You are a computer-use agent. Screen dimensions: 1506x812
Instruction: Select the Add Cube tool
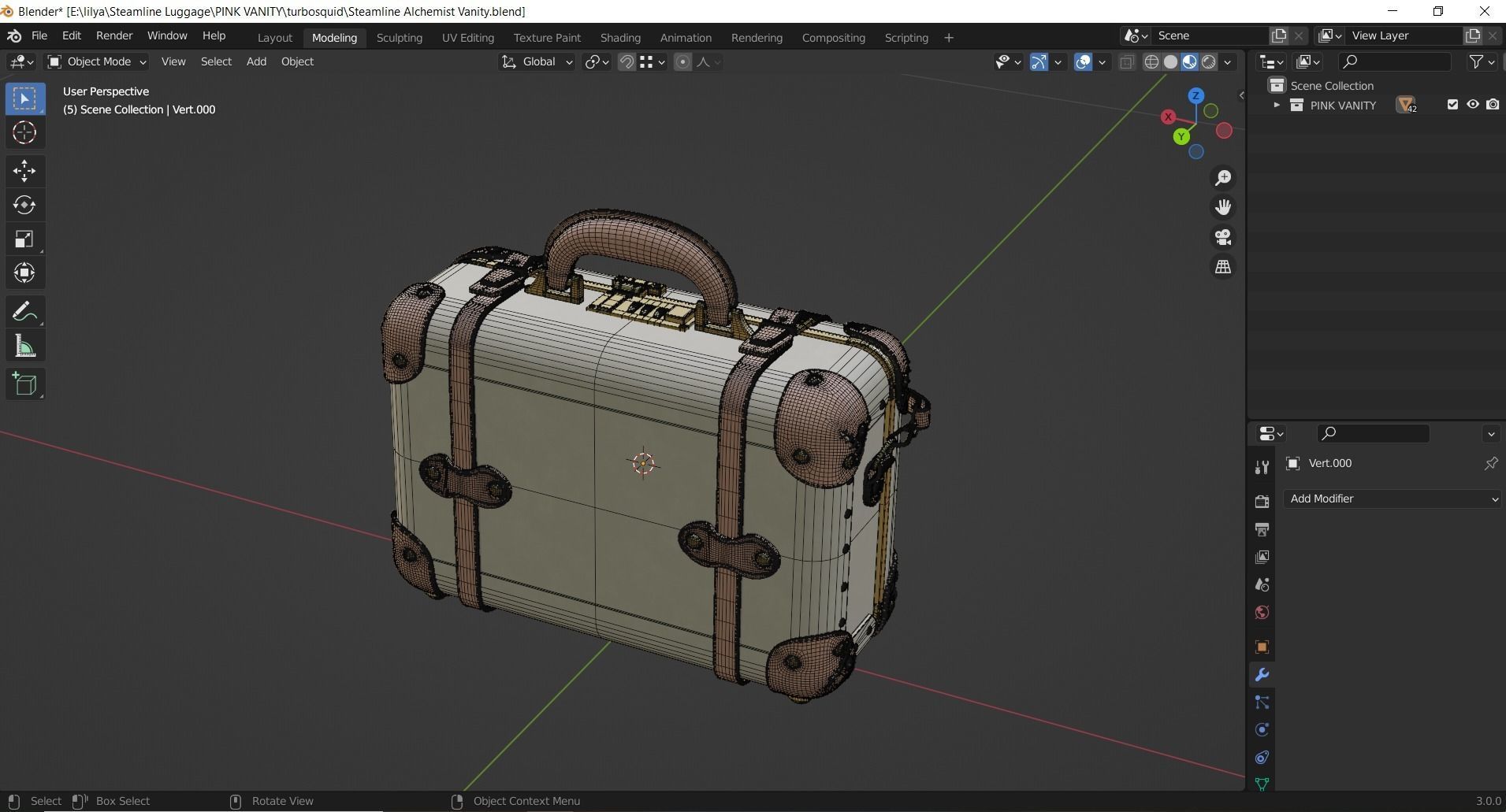[24, 384]
